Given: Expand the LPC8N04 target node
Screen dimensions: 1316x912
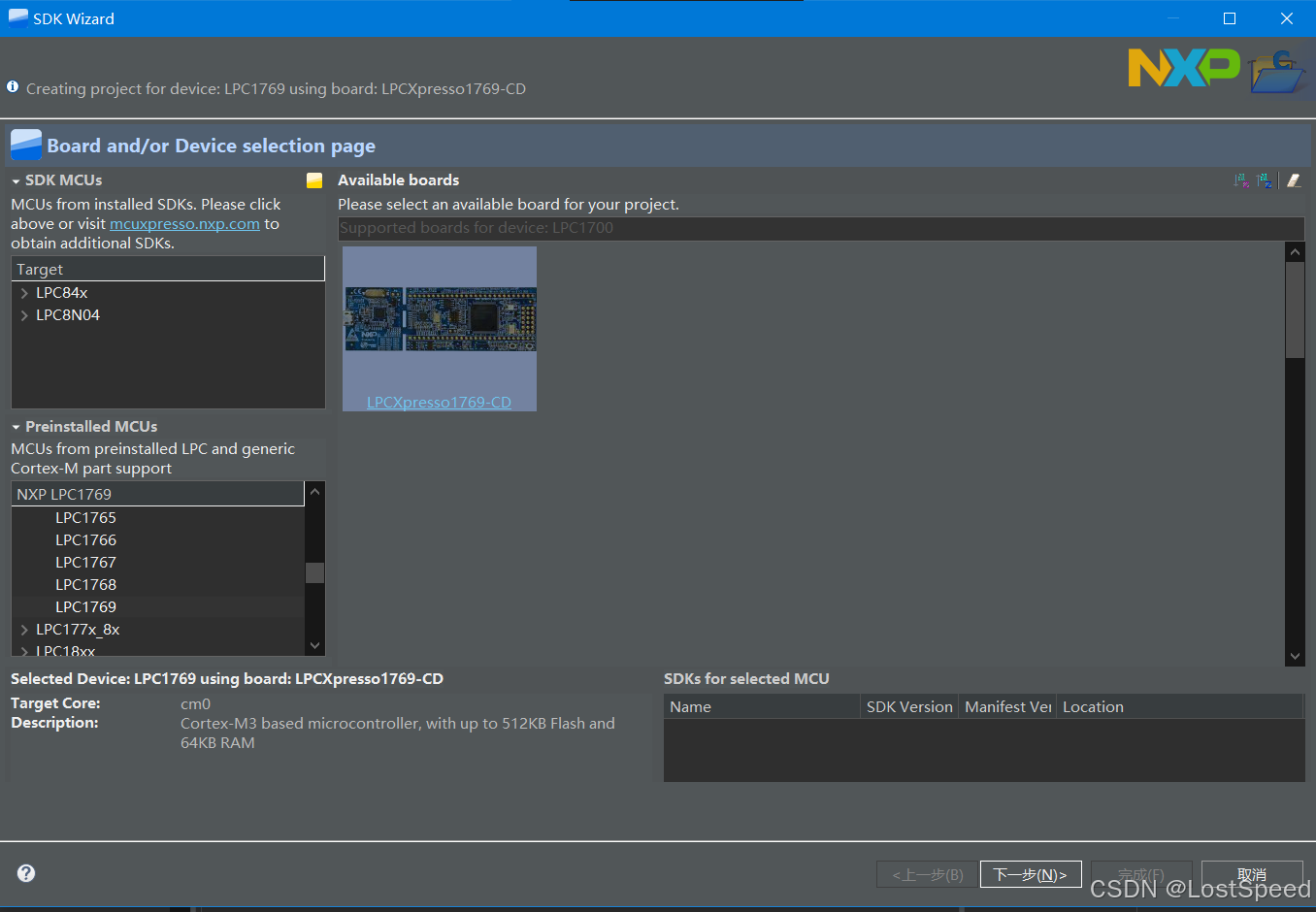Looking at the screenshot, I should [x=24, y=315].
